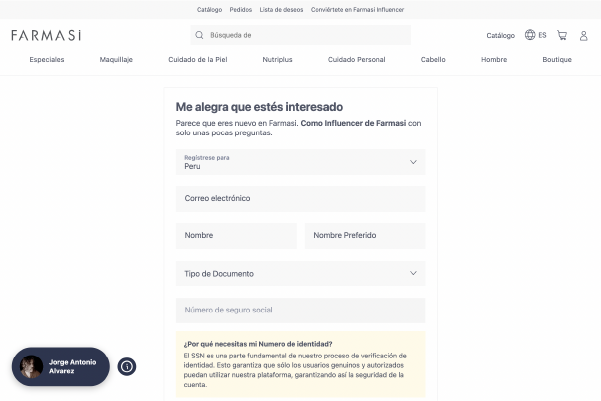
Task: Click the round info icon
Action: coord(127,366)
